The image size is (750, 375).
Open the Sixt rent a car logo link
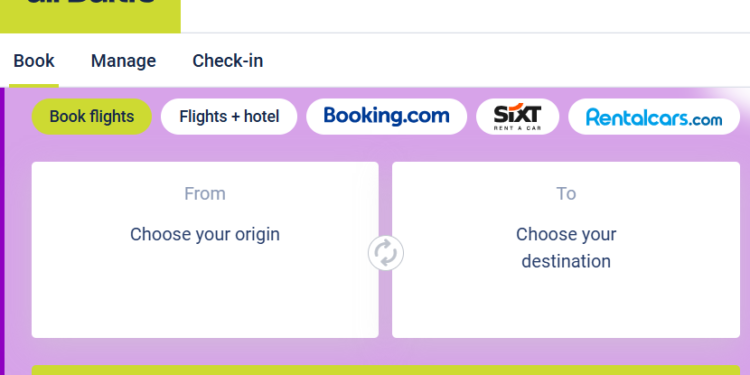coord(518,117)
